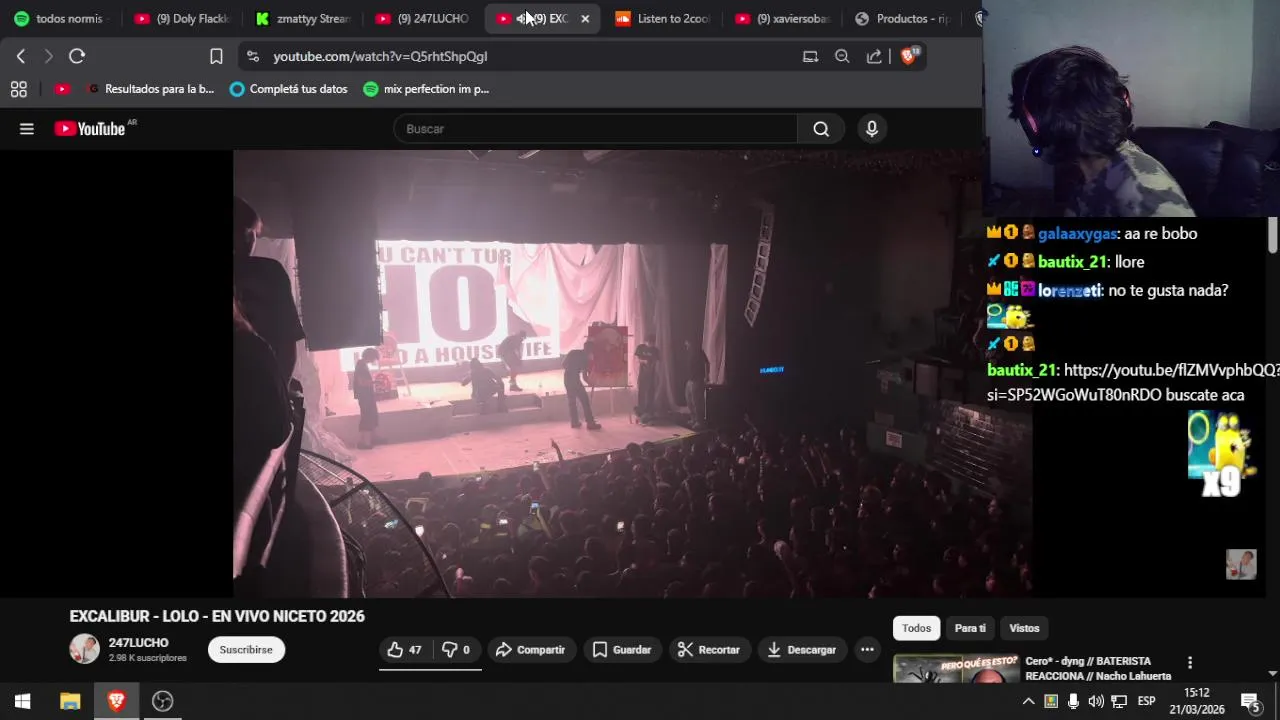Open 'Resultados para la b...' bookmark
1280x720 pixels.
click(x=151, y=89)
